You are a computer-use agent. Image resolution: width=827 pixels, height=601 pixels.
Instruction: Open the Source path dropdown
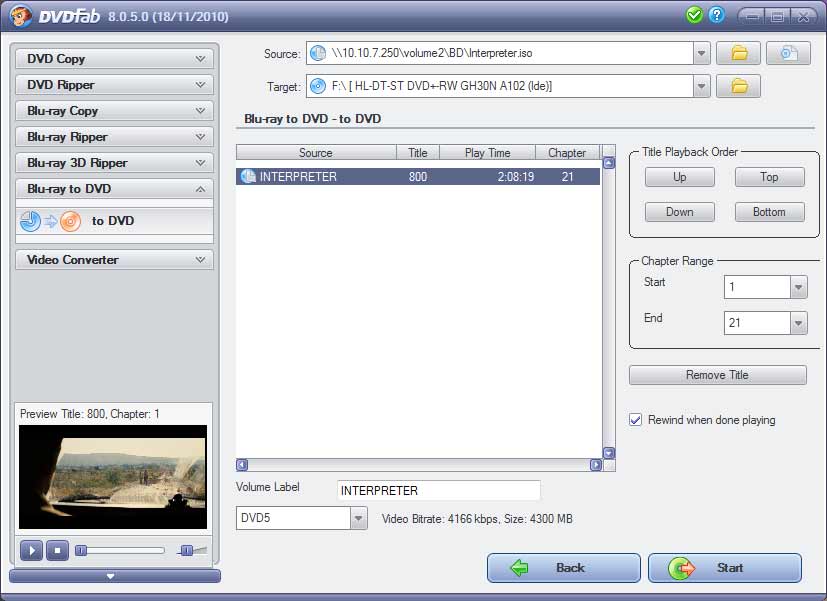click(701, 53)
